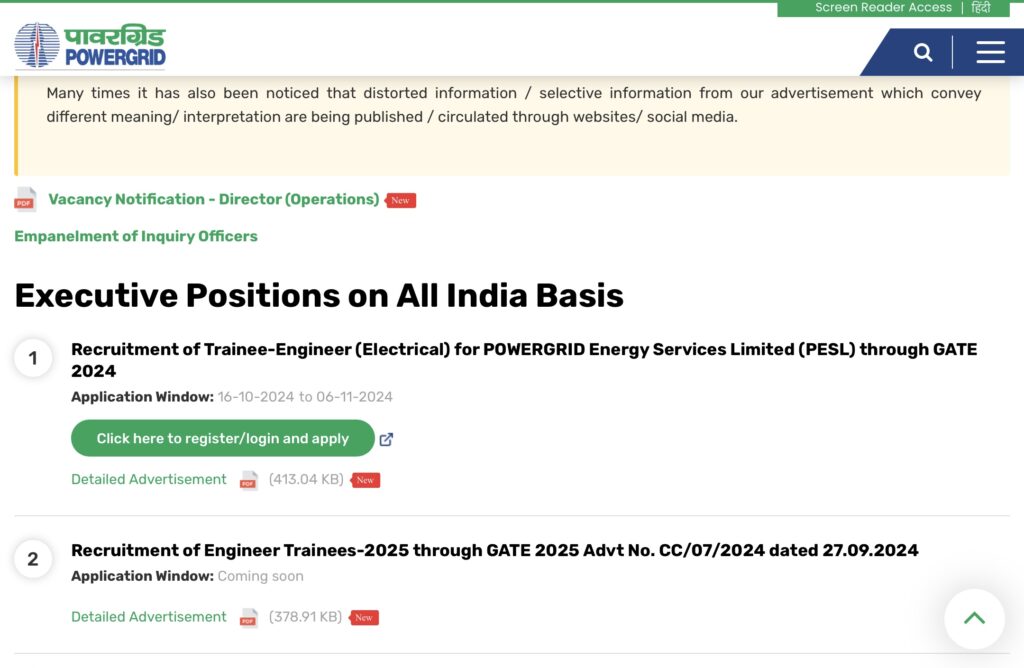
Task: Click the (413.04 KB) file size text
Action: coord(306,479)
